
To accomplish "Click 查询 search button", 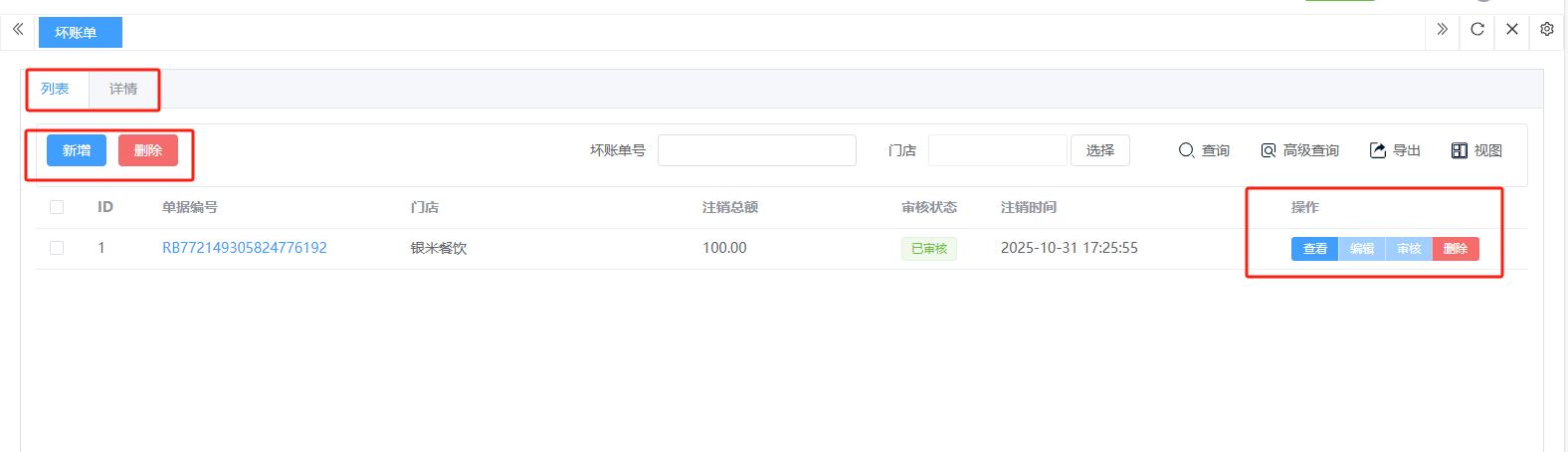I will pos(1204,150).
